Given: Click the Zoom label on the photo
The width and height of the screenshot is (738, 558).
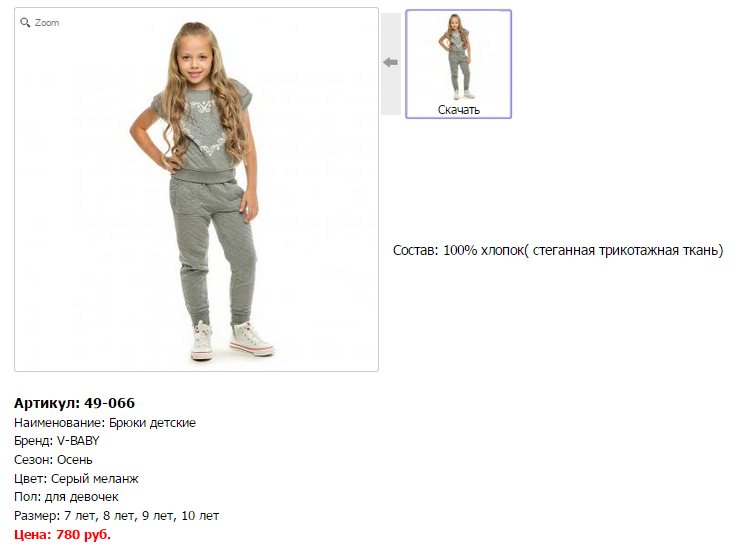Looking at the screenshot, I should click(x=47, y=22).
